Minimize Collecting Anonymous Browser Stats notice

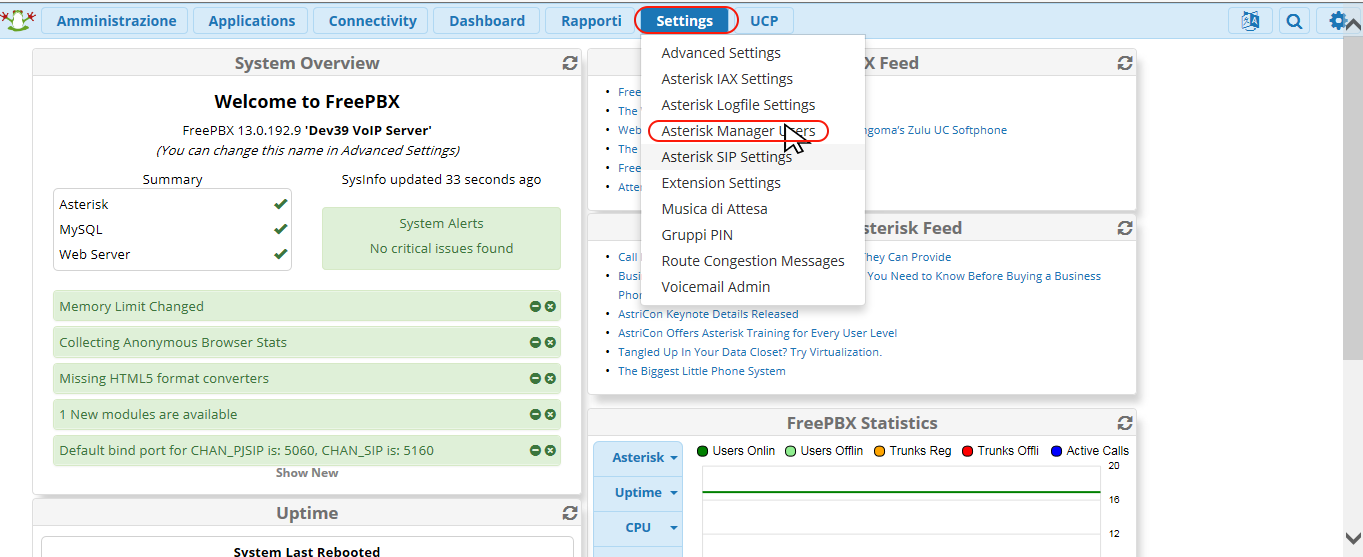535,342
